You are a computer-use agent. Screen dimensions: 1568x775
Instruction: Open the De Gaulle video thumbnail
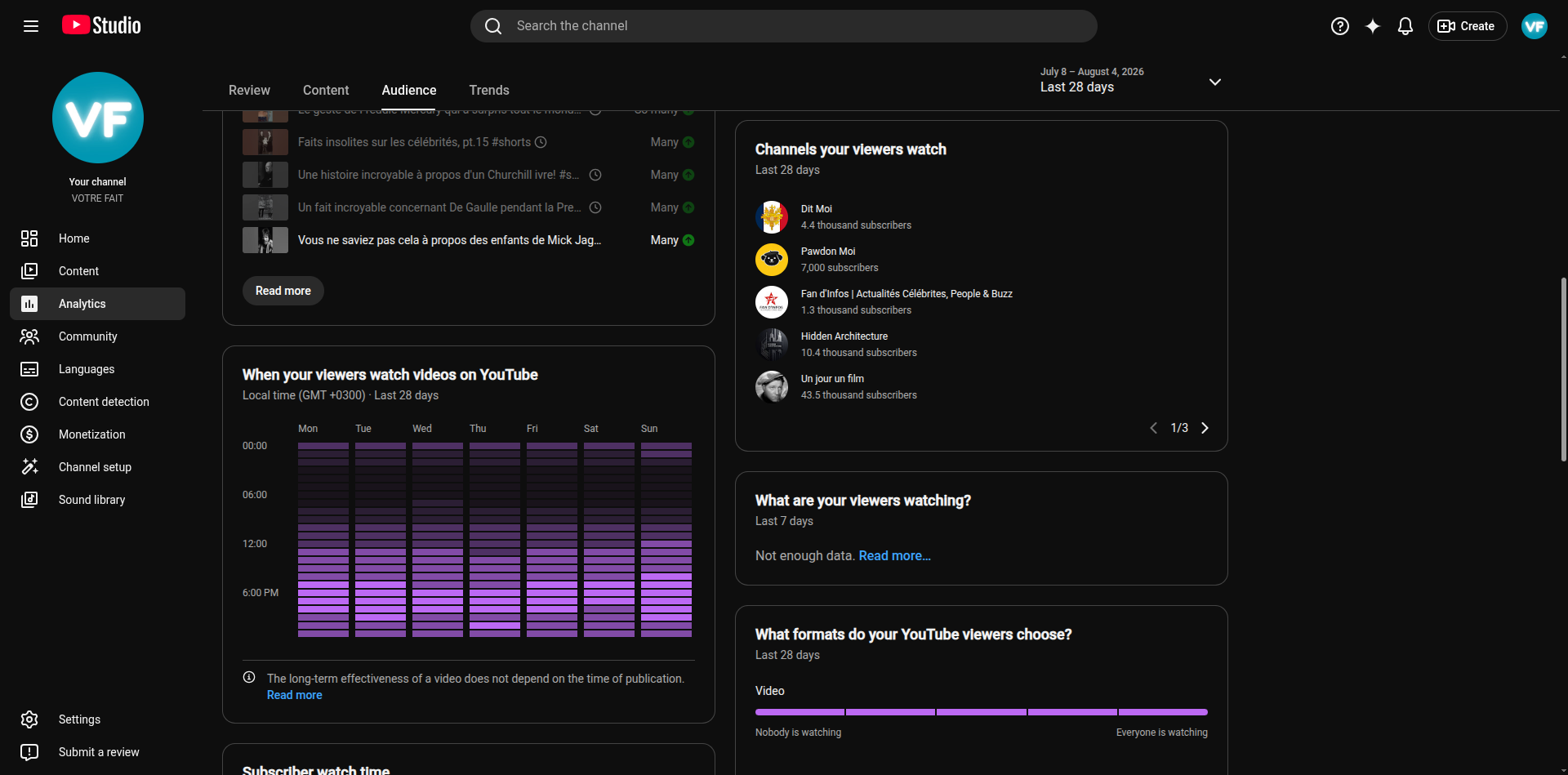click(x=265, y=207)
